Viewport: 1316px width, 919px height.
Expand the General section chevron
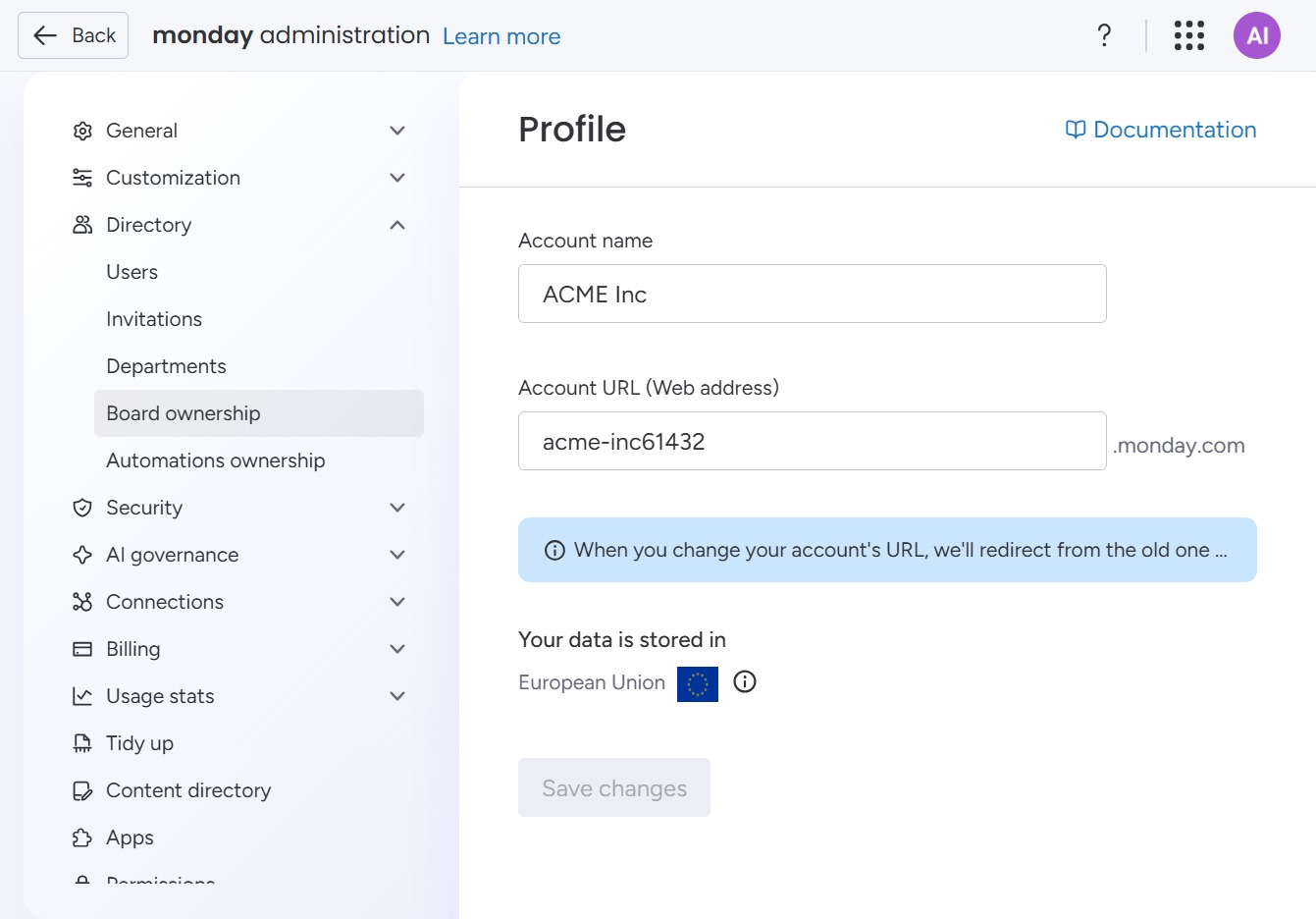397,131
